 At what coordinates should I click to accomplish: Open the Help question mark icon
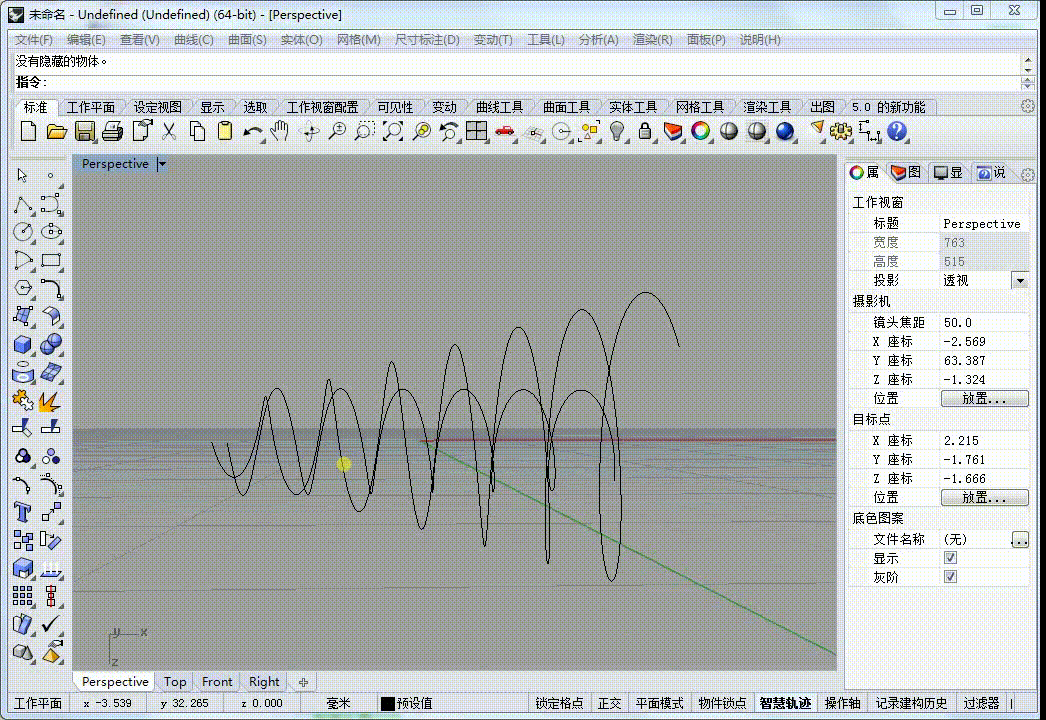coord(897,131)
